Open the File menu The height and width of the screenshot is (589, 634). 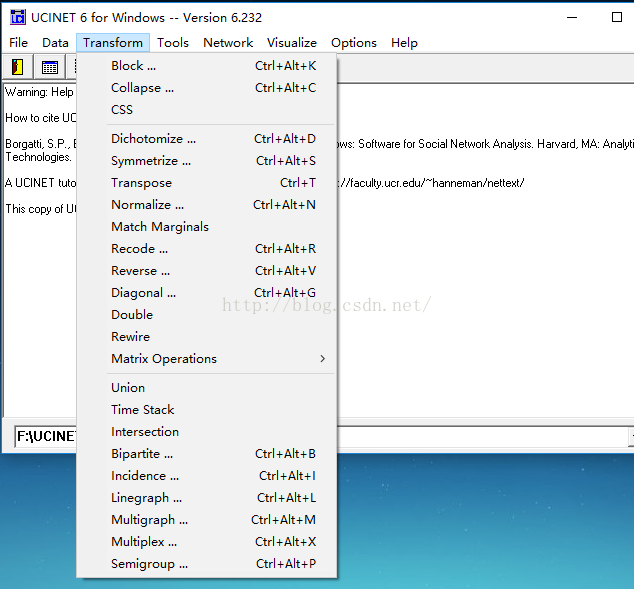(x=19, y=42)
